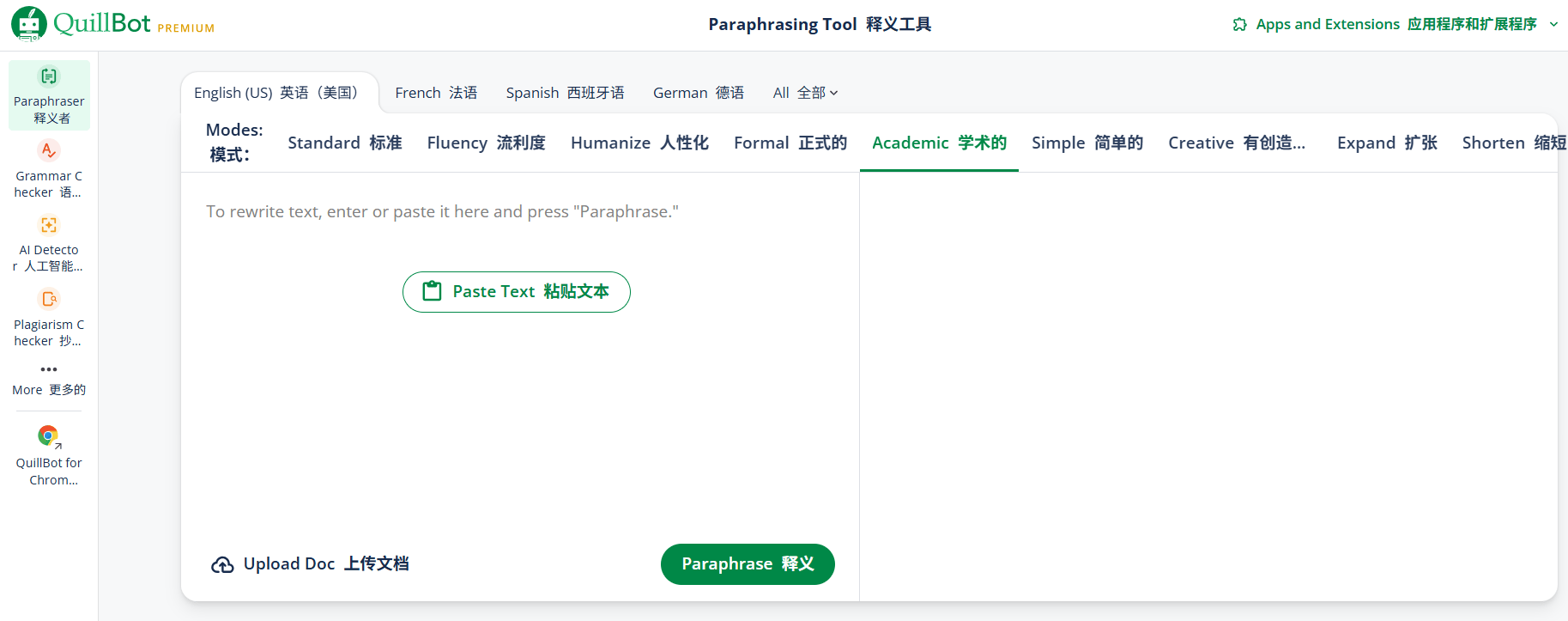Select the Standard mode
The height and width of the screenshot is (621, 1568).
click(345, 143)
